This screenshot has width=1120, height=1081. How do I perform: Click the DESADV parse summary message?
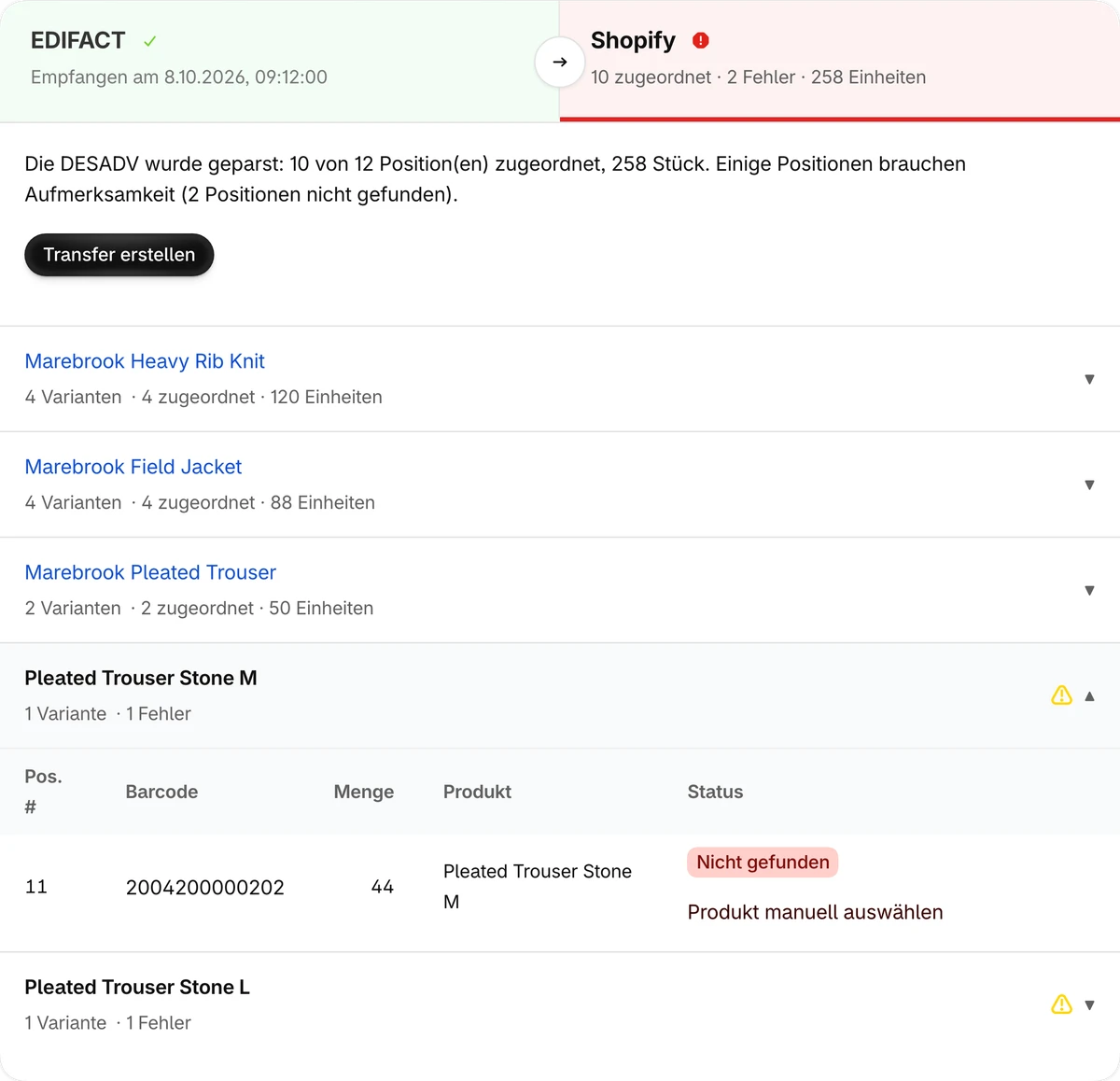496,179
